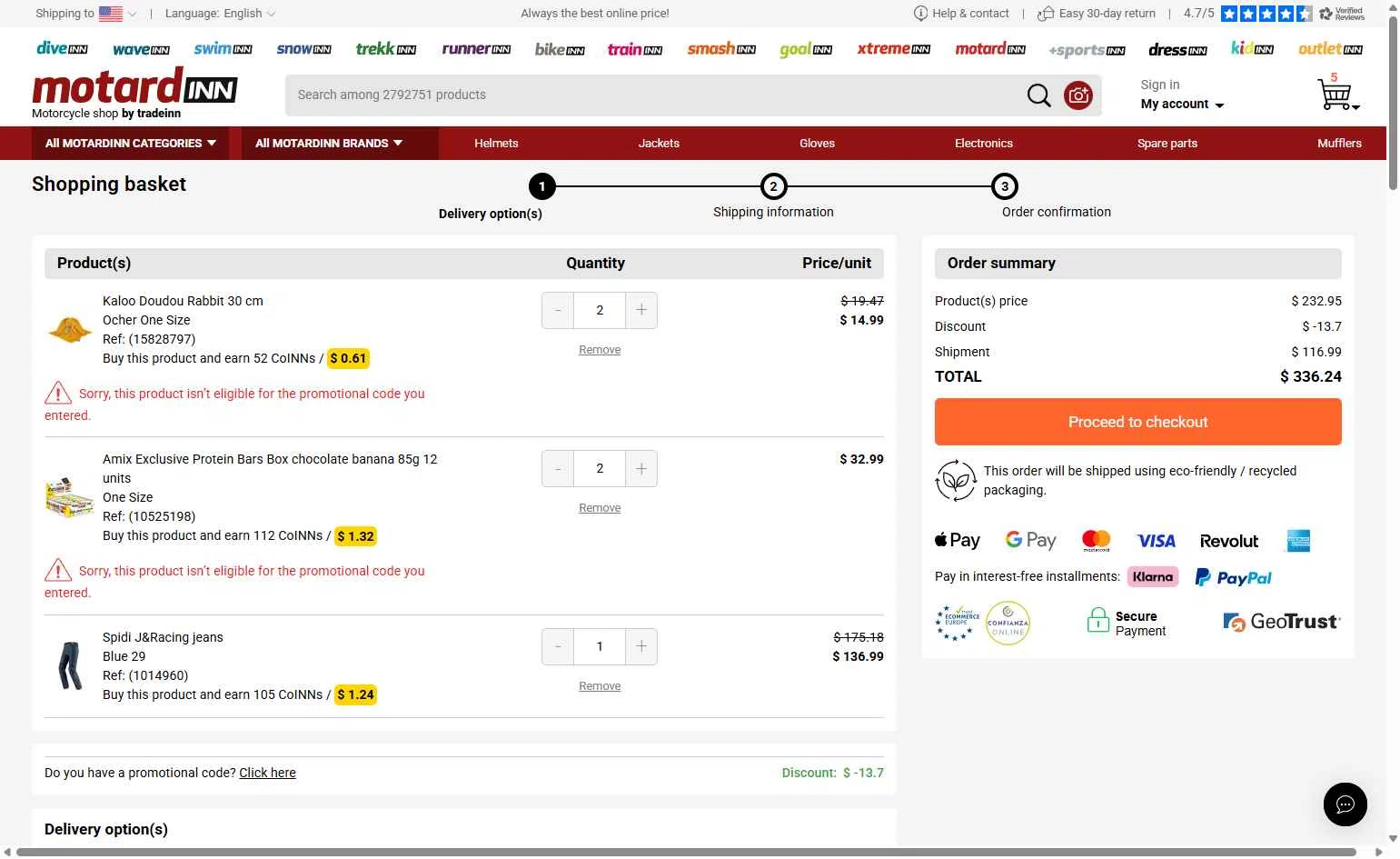Open Easy 30-day return link
Screen dimensions: 1400x859
[1097, 14]
